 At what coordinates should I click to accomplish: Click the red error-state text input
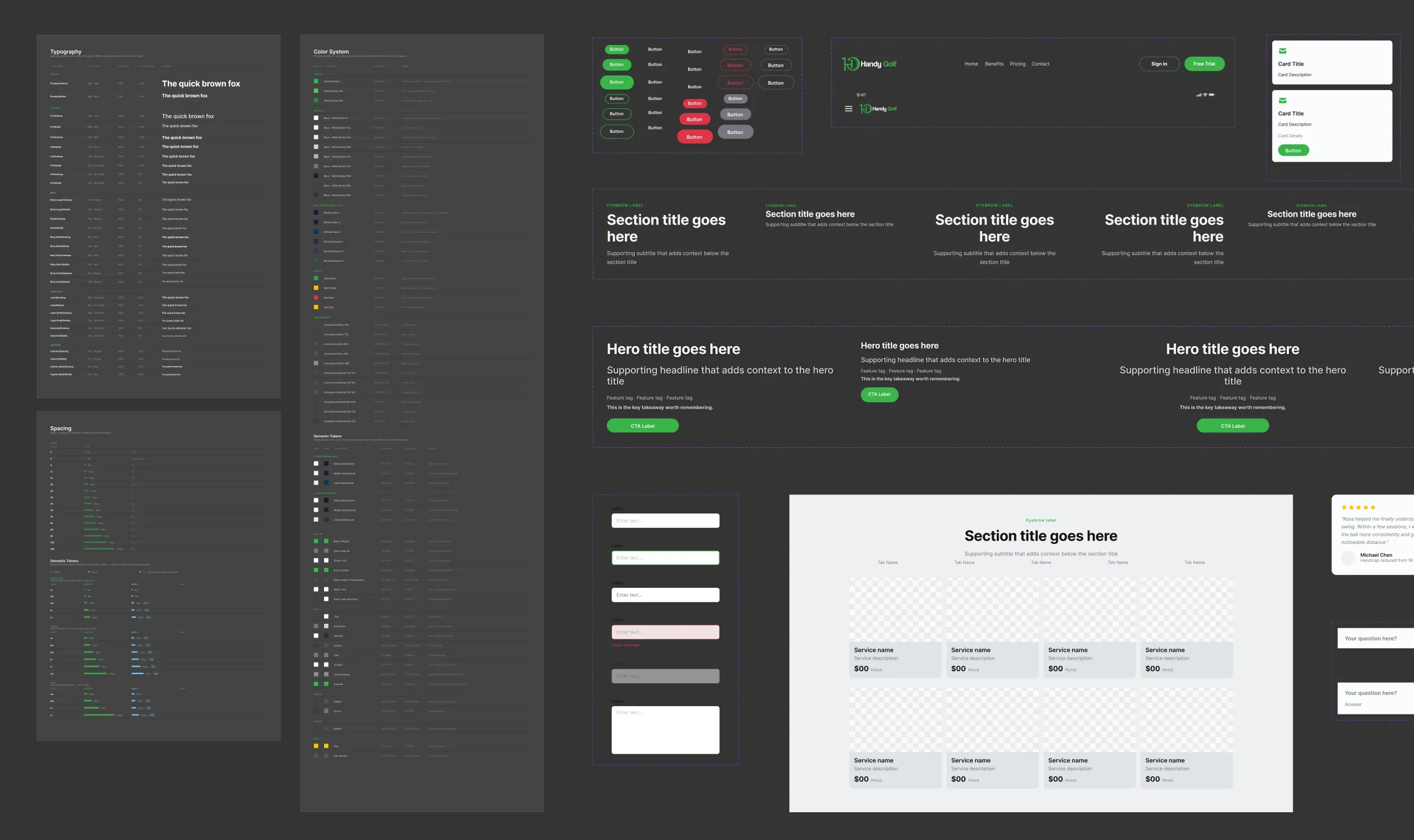pyautogui.click(x=665, y=632)
